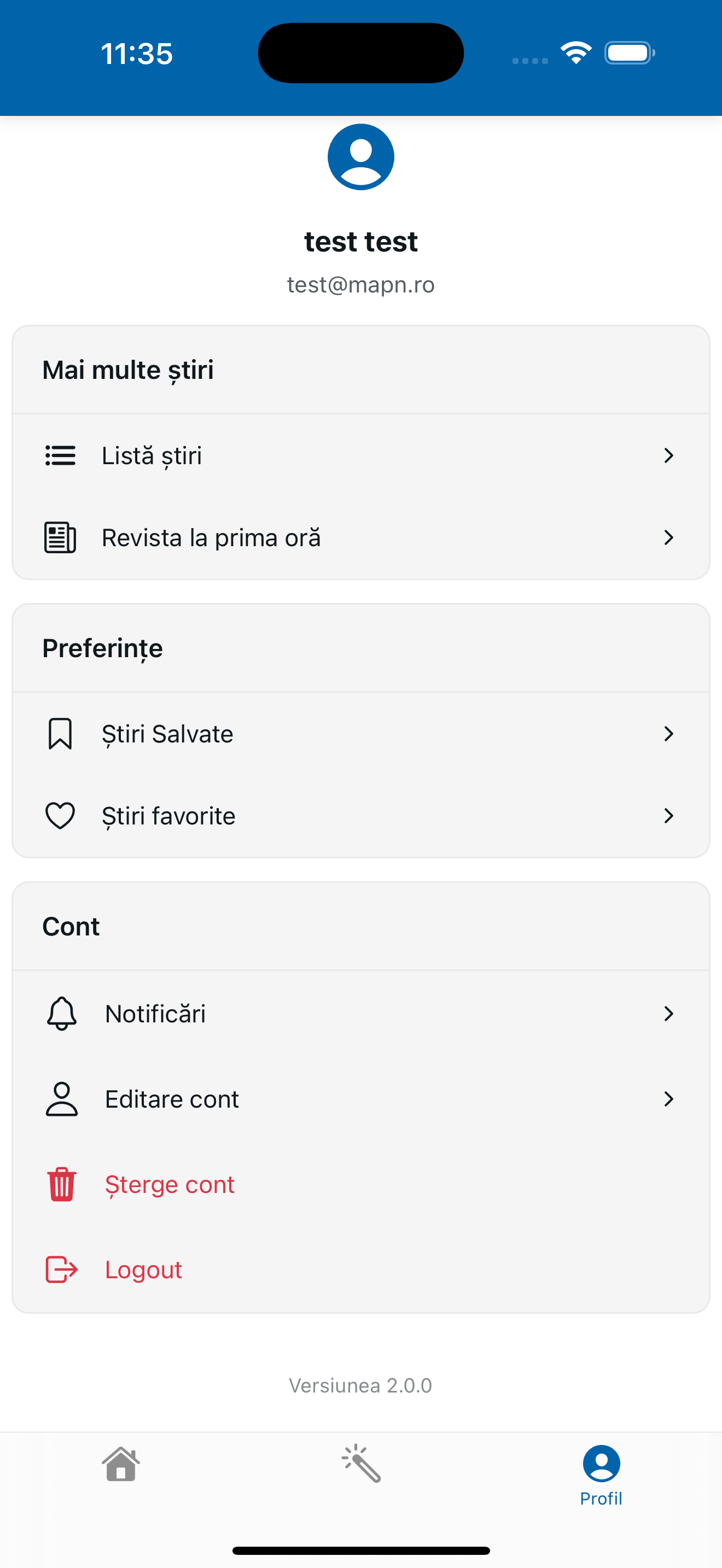Open the Home tab in bottom bar
This screenshot has width=722, height=1568.
(120, 1464)
